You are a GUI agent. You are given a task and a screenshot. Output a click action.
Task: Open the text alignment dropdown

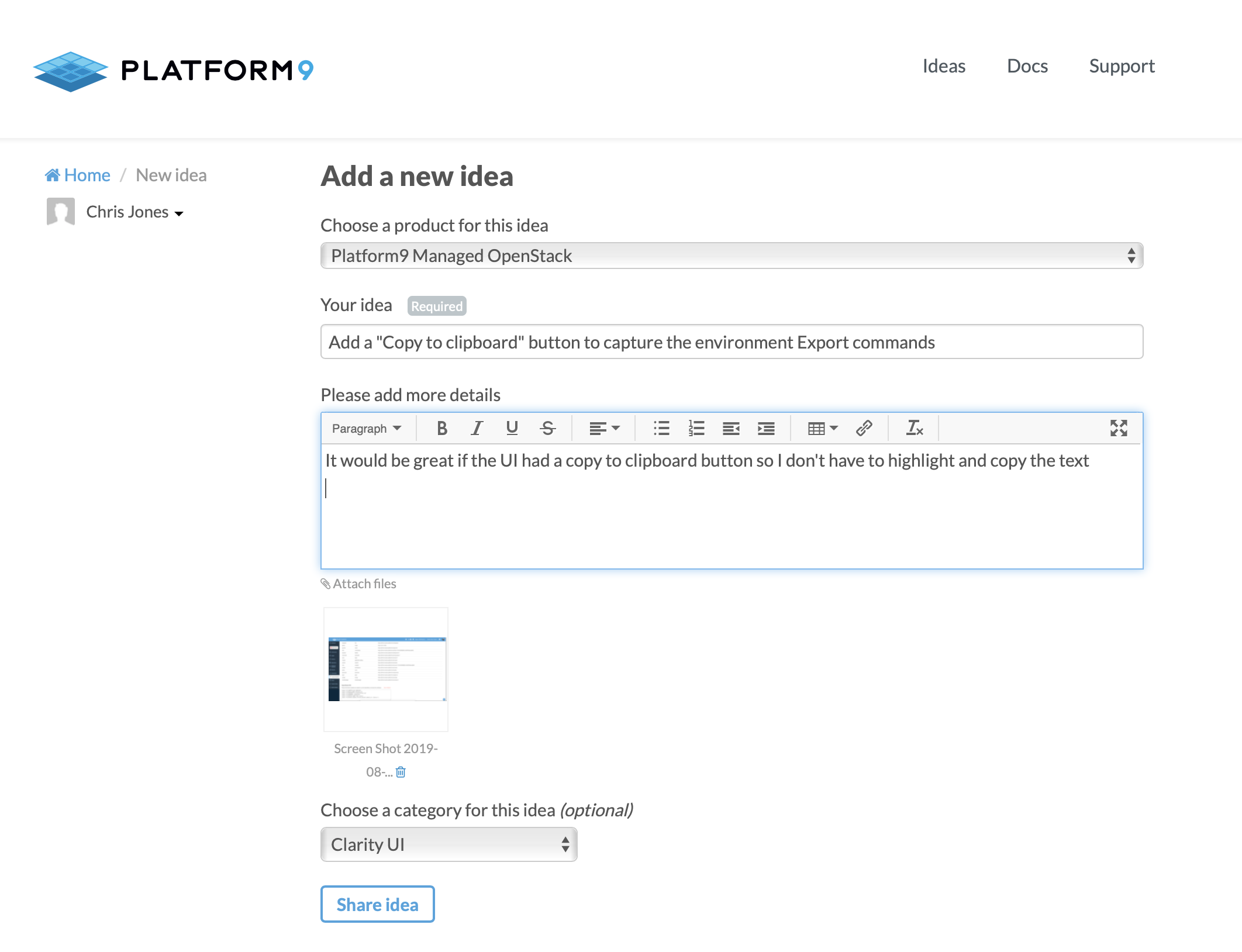pyautogui.click(x=604, y=429)
